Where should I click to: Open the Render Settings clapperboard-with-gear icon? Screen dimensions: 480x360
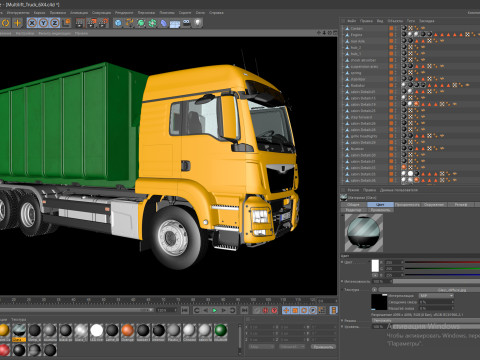point(103,23)
